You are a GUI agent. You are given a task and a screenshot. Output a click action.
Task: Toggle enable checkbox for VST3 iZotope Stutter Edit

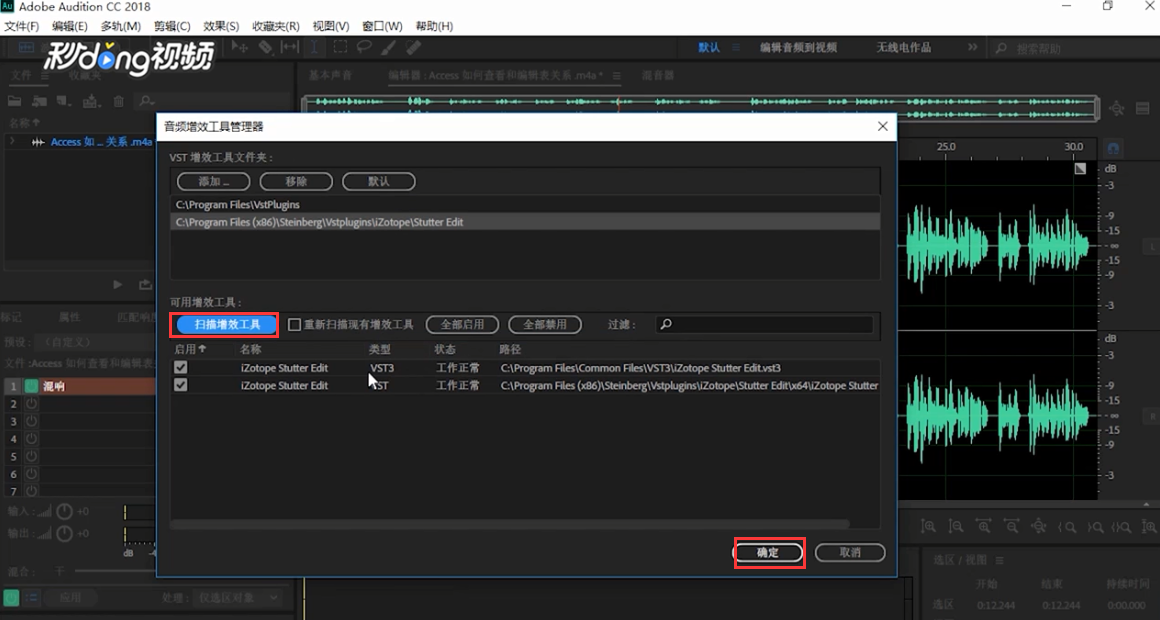(x=181, y=368)
